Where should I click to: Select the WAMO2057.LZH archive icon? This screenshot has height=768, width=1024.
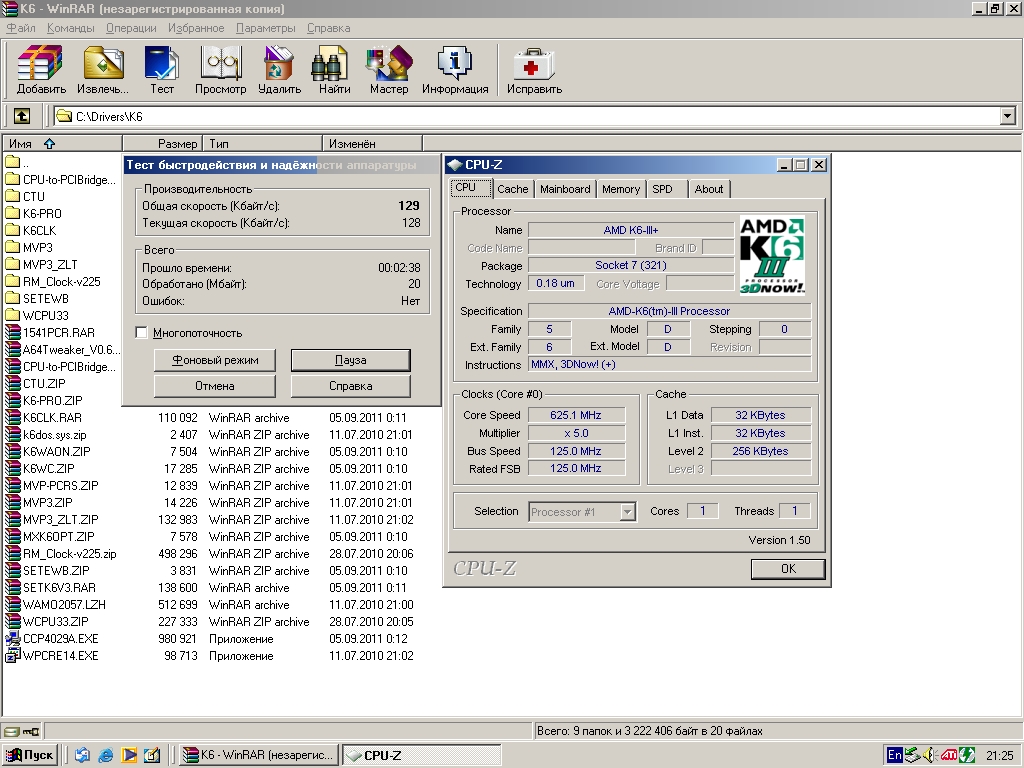tap(12, 605)
